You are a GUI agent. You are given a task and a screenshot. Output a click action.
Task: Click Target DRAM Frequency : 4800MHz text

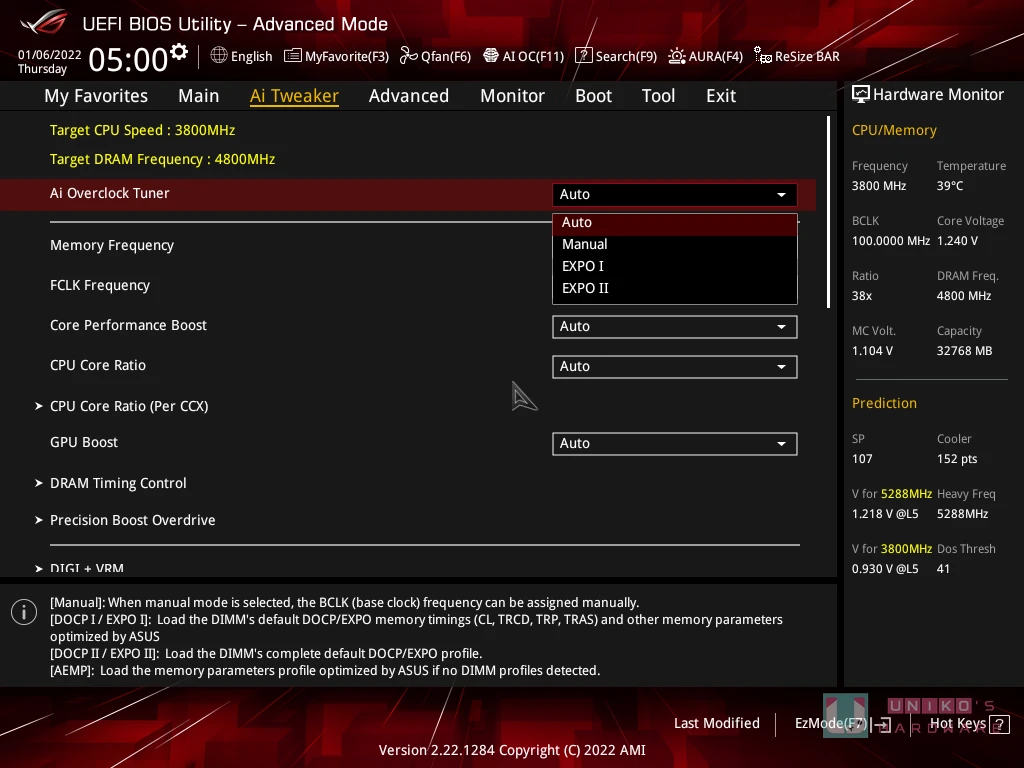point(163,159)
